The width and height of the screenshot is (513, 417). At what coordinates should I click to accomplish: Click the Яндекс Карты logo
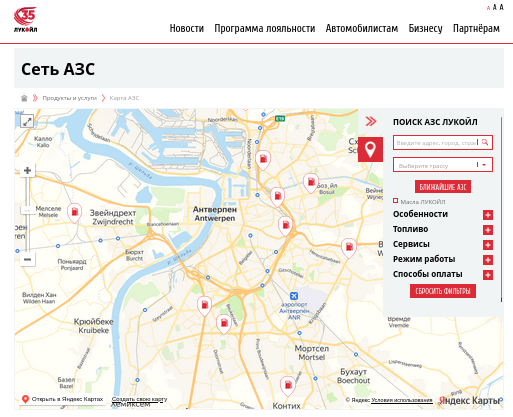coord(469,400)
